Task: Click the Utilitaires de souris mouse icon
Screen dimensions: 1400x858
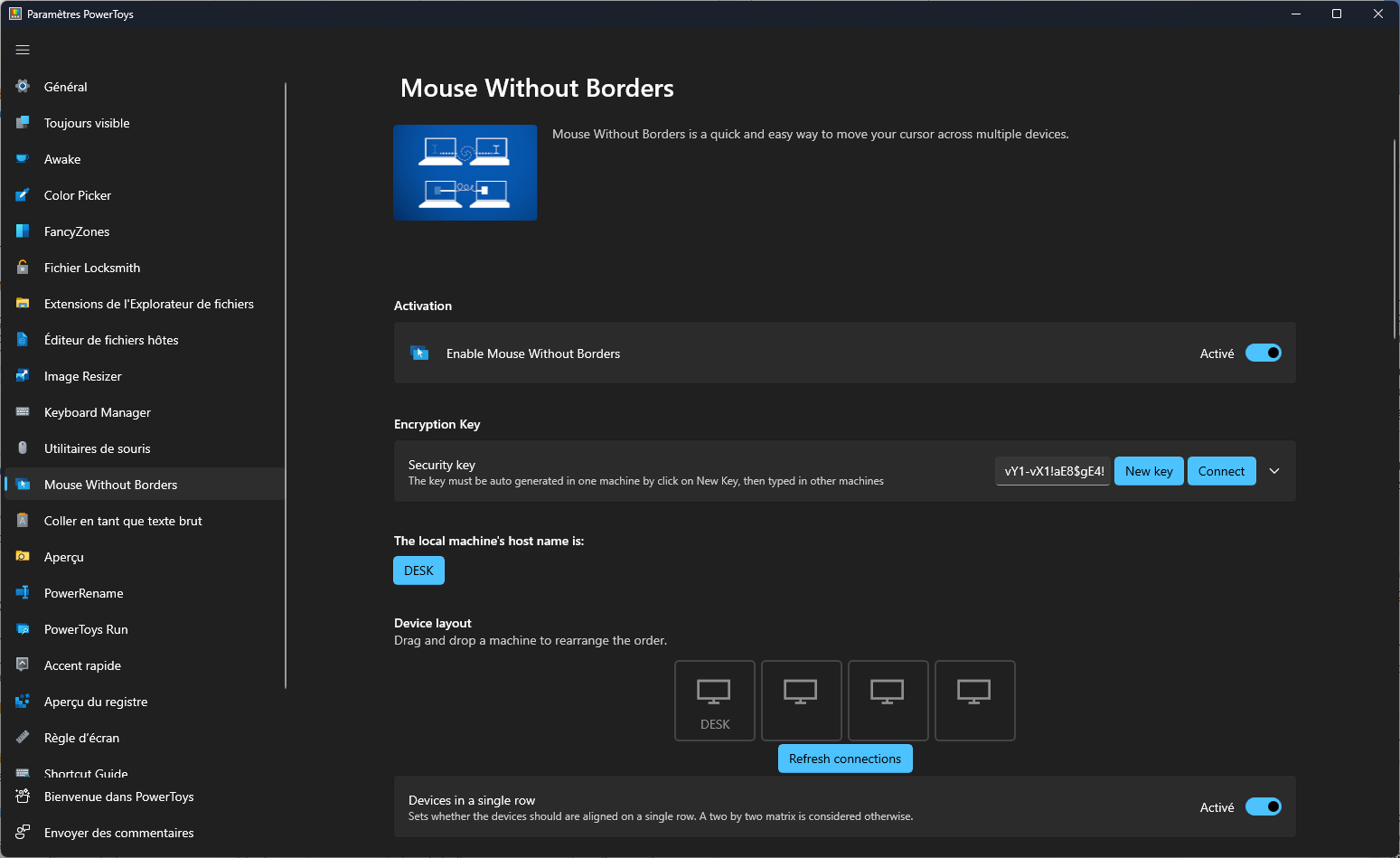Action: coord(23,448)
